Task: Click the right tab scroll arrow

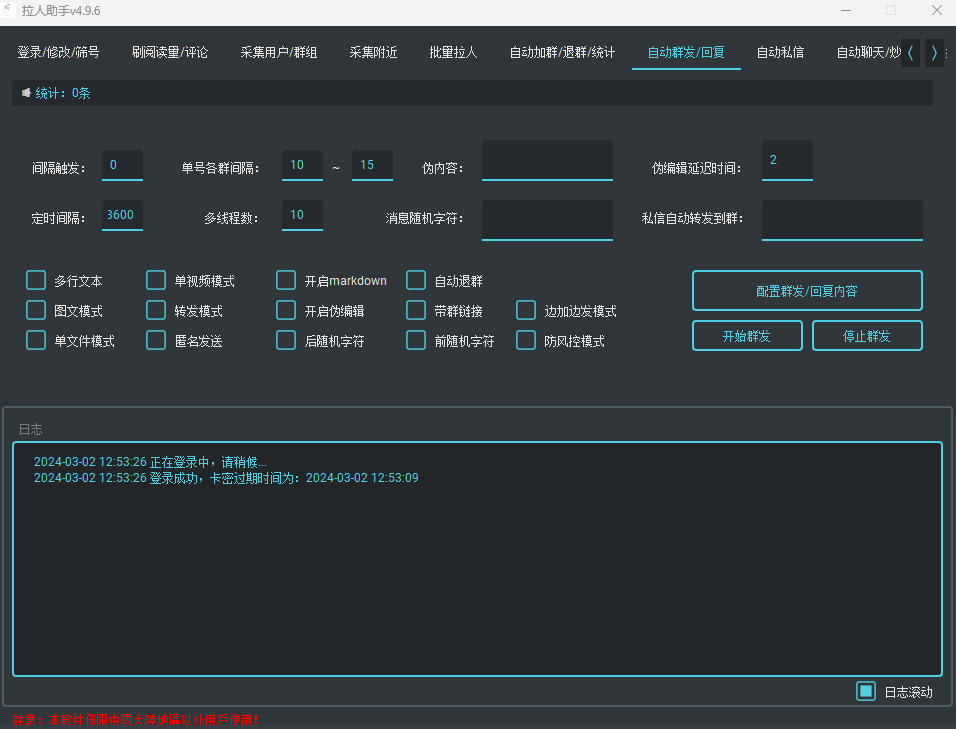Action: pos(934,53)
